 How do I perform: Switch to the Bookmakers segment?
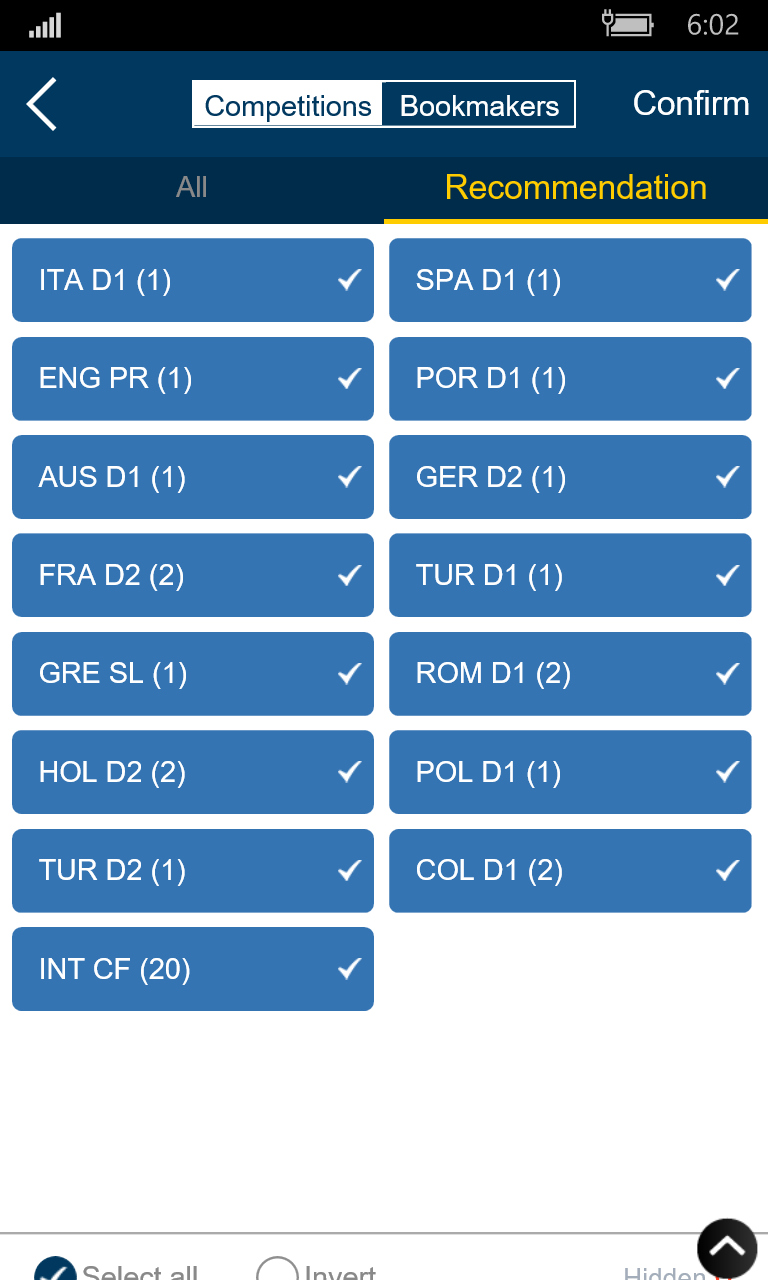(479, 105)
